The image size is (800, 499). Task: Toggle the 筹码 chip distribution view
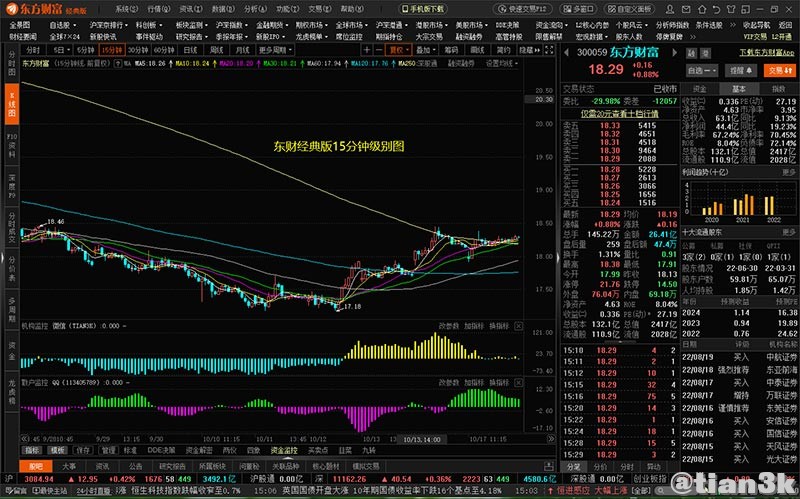point(451,49)
